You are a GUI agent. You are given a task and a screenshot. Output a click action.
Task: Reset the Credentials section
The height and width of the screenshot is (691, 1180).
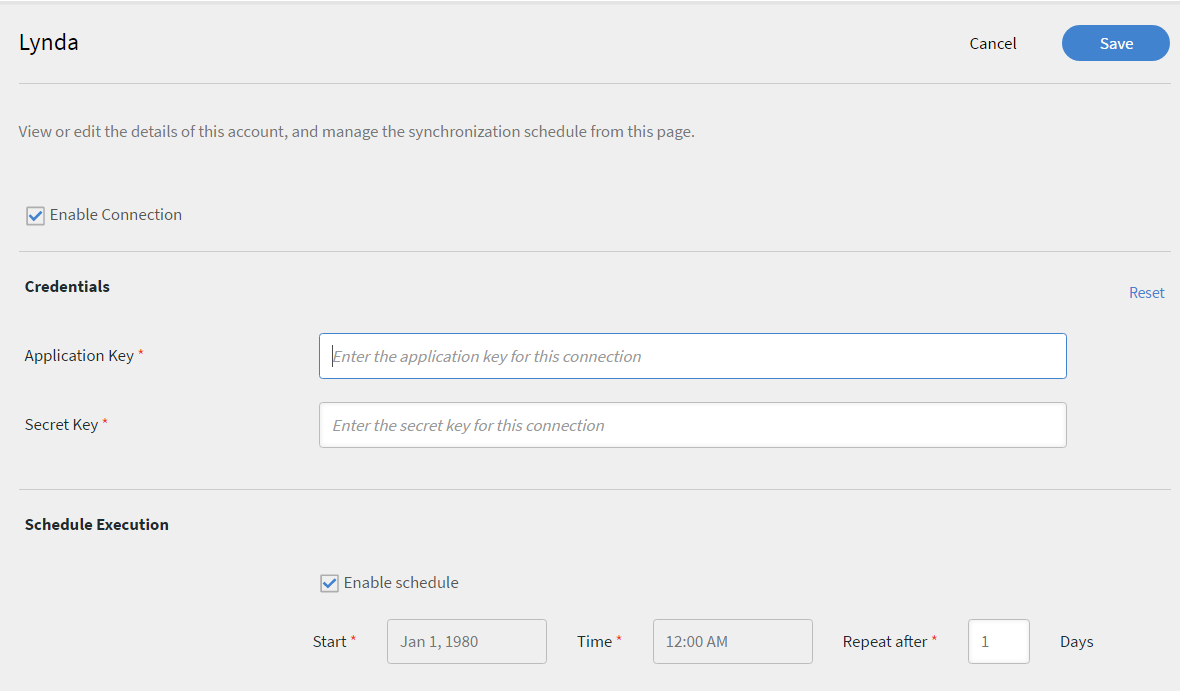click(1146, 292)
